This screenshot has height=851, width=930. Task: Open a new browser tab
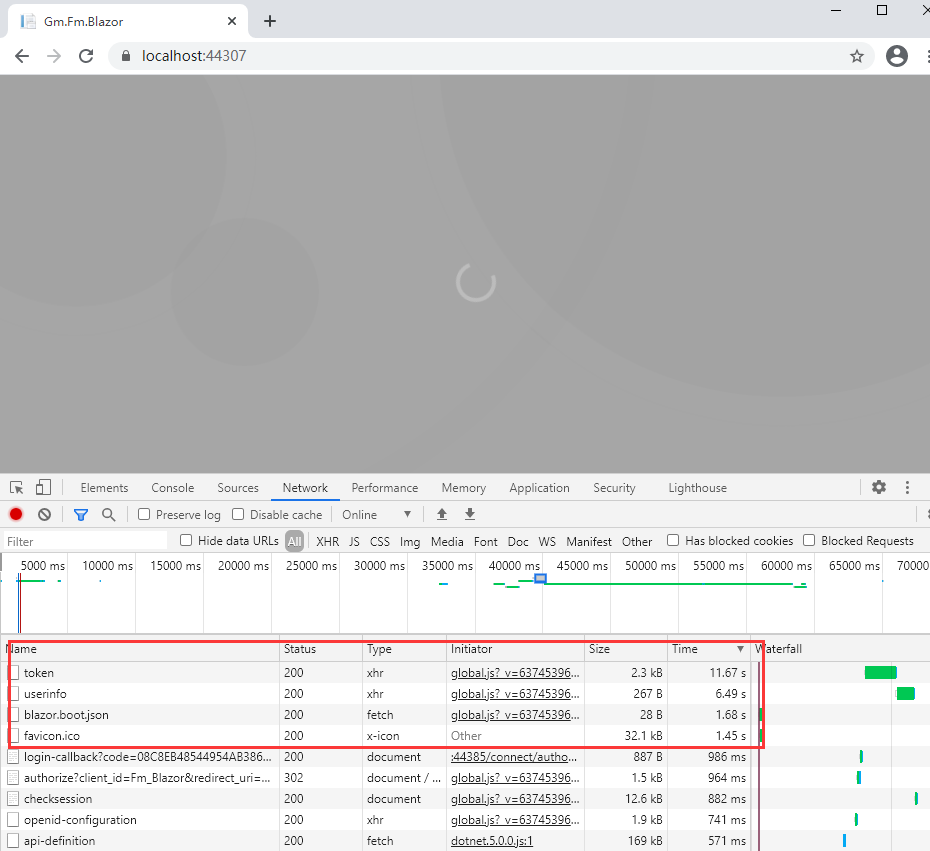tap(270, 21)
